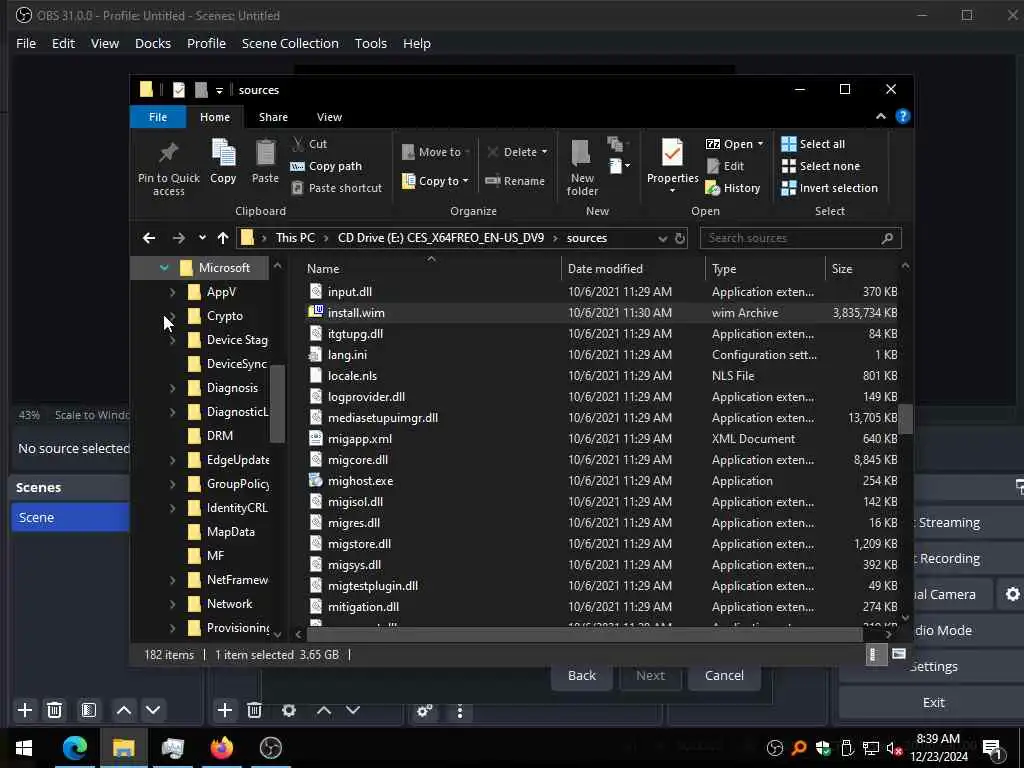This screenshot has height=768, width=1024.
Task: Open the OBS Scene Collection menu
Action: click(290, 43)
